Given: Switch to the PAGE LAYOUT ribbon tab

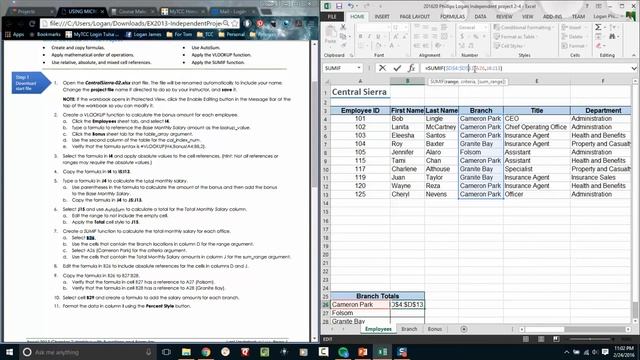Looking at the screenshot, I should (414, 16).
